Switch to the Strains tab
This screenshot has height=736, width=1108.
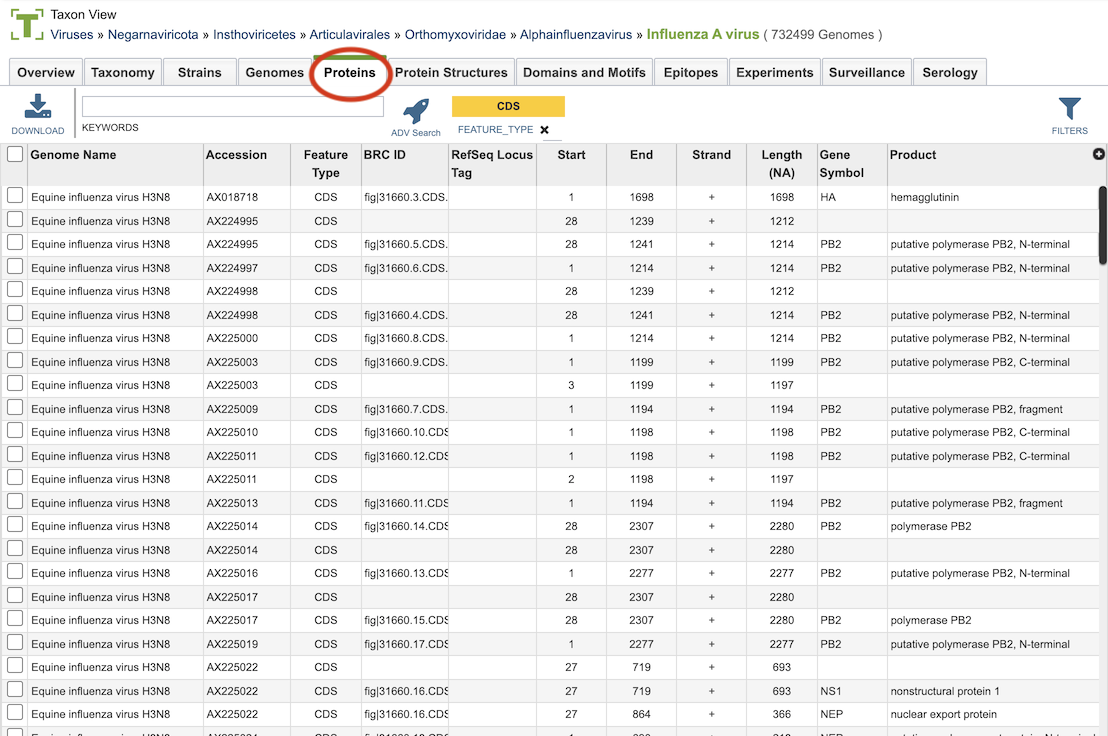pos(199,72)
